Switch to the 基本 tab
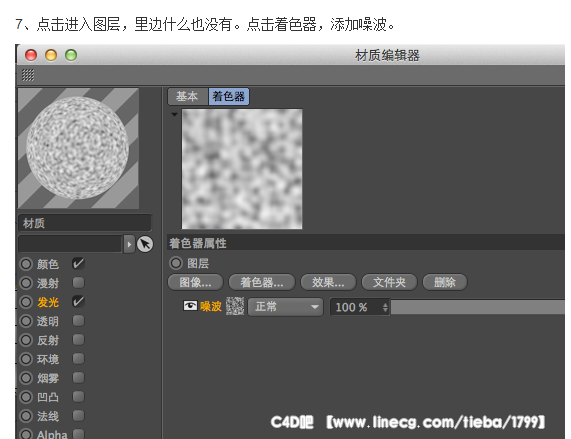This screenshot has height=439, width=571. coord(187,96)
